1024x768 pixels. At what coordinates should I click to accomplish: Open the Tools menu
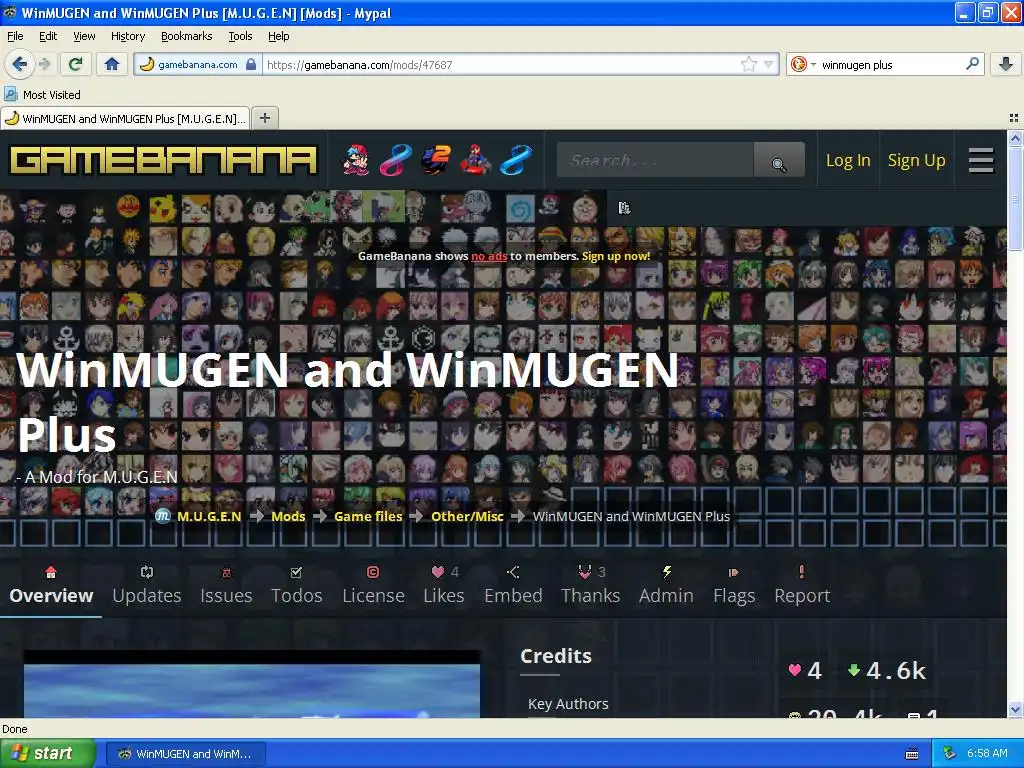pyautogui.click(x=240, y=36)
